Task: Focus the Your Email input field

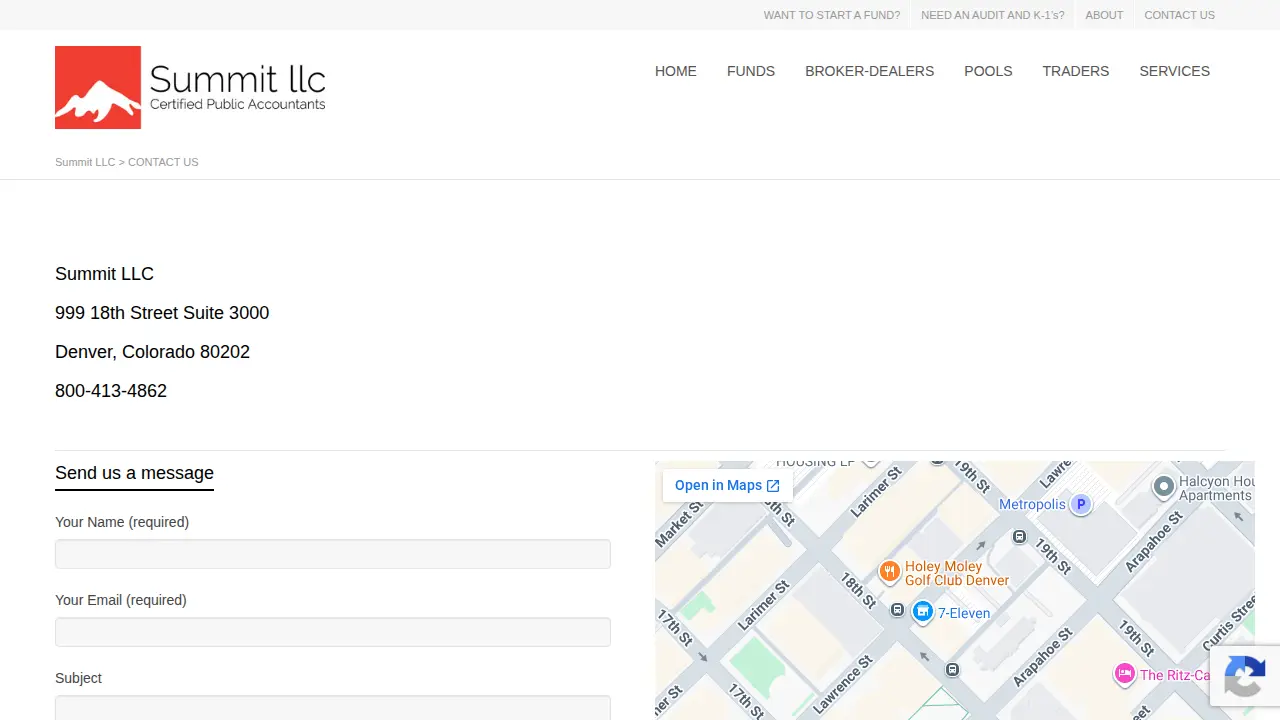Action: [333, 632]
